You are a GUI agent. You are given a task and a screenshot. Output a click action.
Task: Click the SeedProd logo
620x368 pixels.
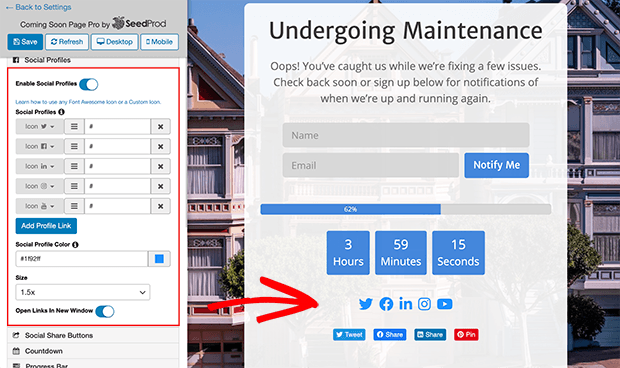click(x=139, y=23)
